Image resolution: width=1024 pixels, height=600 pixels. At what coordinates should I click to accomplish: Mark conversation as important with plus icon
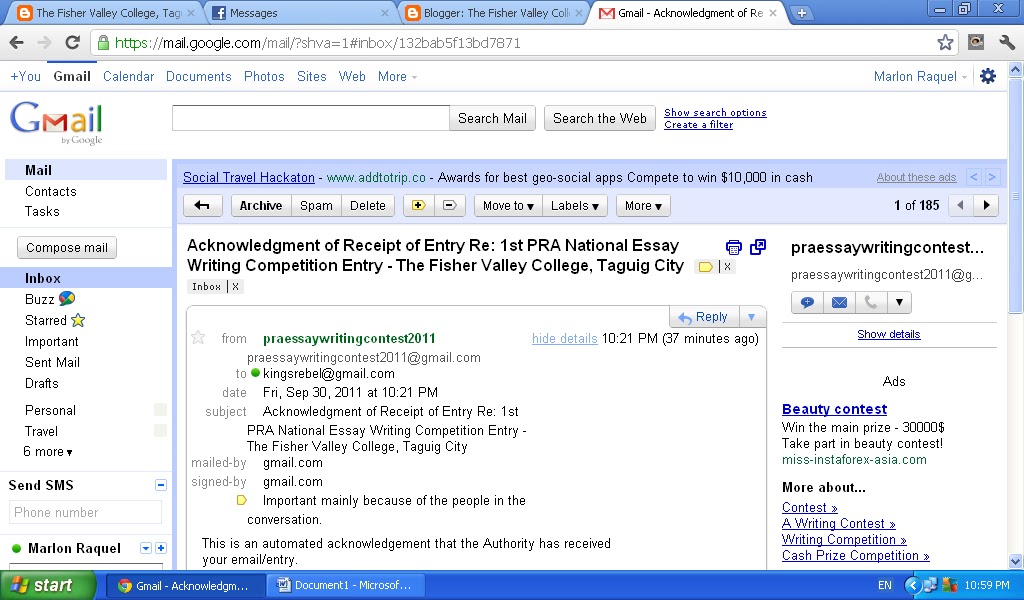419,206
